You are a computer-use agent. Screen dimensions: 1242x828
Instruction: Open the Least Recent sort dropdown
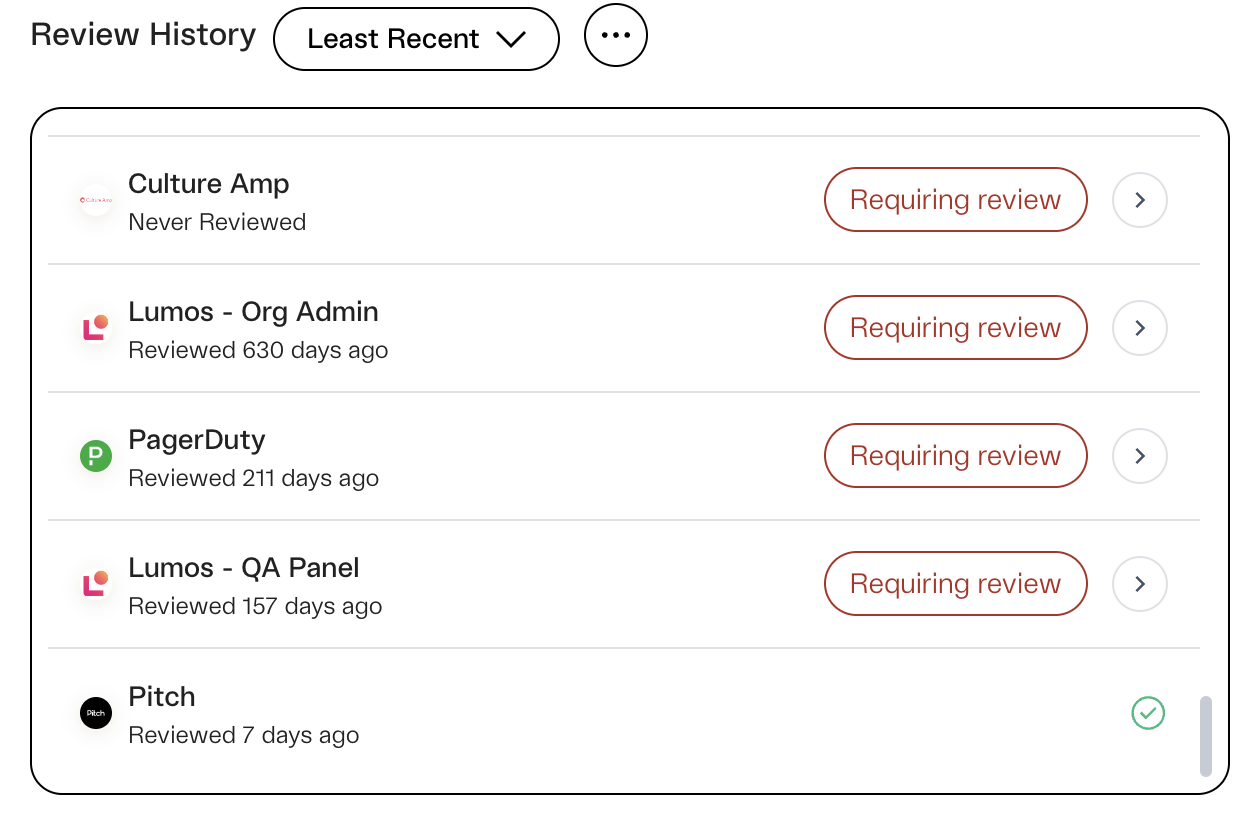point(416,39)
